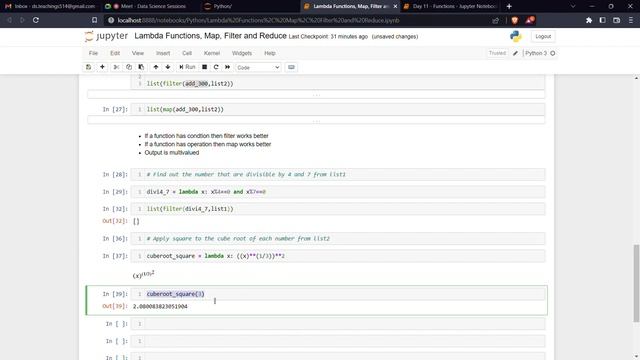This screenshot has height=360, width=640.
Task: Click the Save and Checkpoint toolbar icon
Action: (x=89, y=67)
